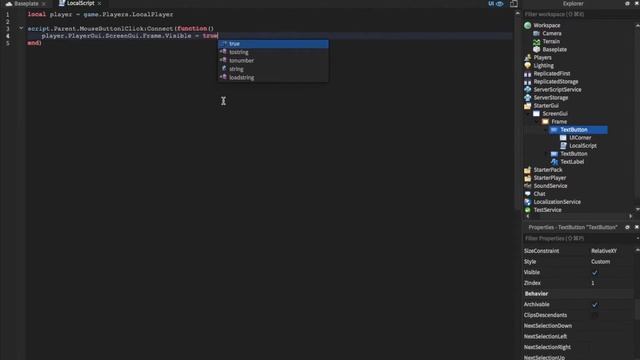Click the ReplicatedStorage icon
This screenshot has width=640, height=360.
[x=527, y=82]
